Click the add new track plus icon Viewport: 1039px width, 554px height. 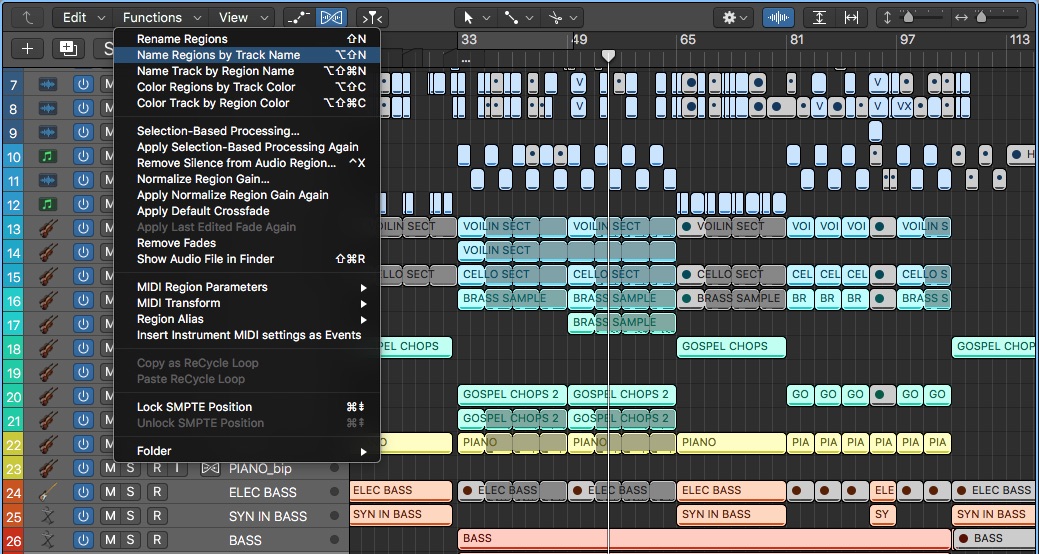click(x=27, y=48)
